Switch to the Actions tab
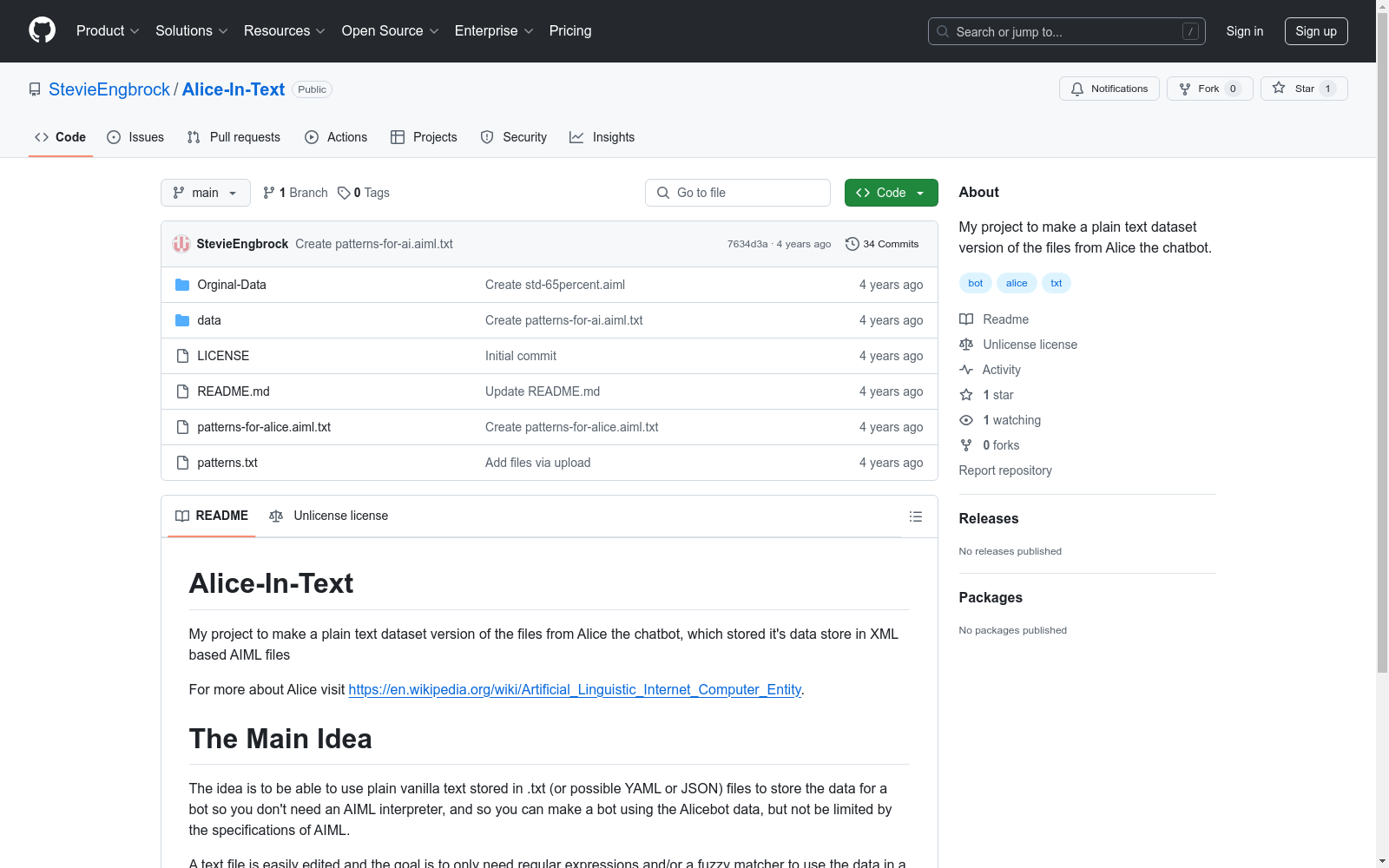 tap(336, 137)
